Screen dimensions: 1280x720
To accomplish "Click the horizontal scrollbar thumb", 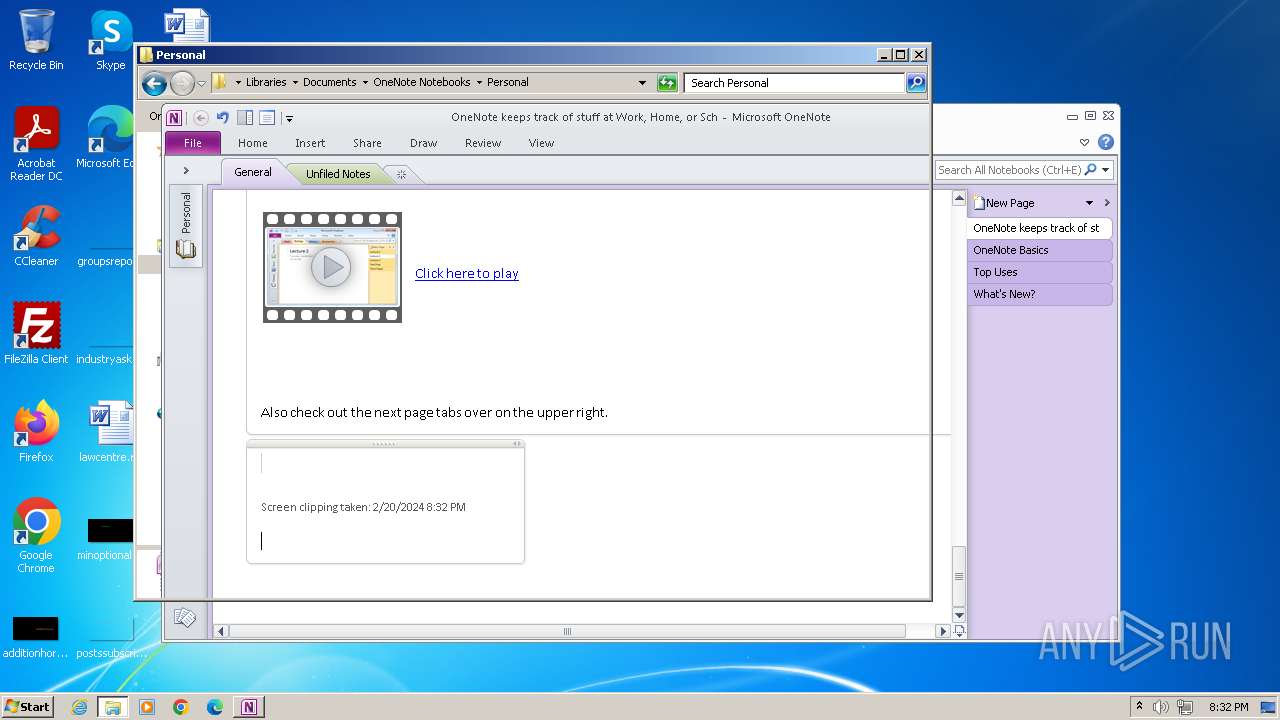I will (x=567, y=631).
